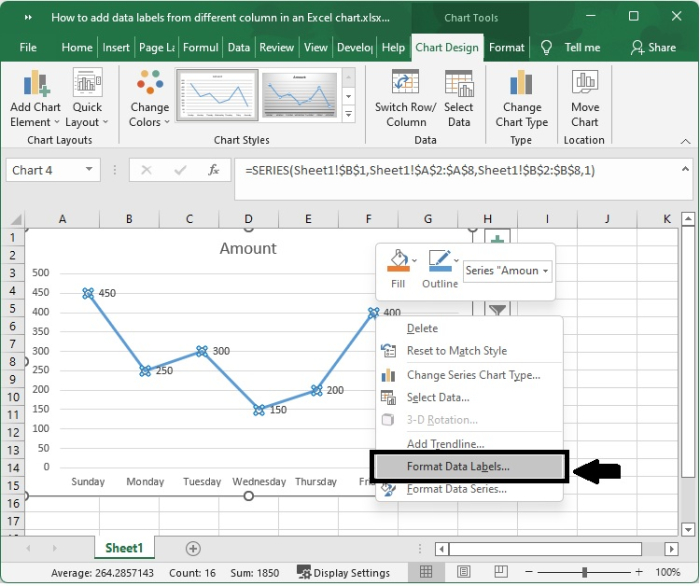Screen dimensions: 700x586
Task: Open the Series "Amount" element dropdown
Action: tap(508, 271)
